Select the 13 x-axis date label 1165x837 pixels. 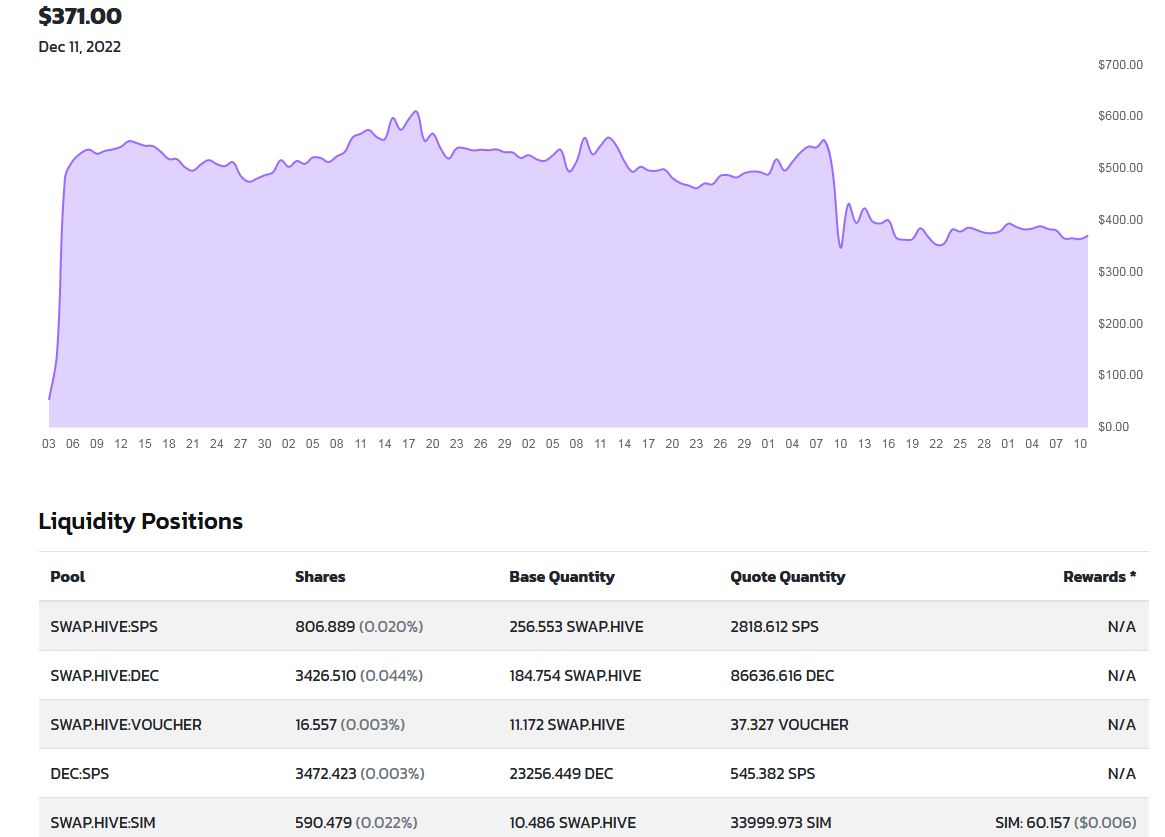[864, 444]
